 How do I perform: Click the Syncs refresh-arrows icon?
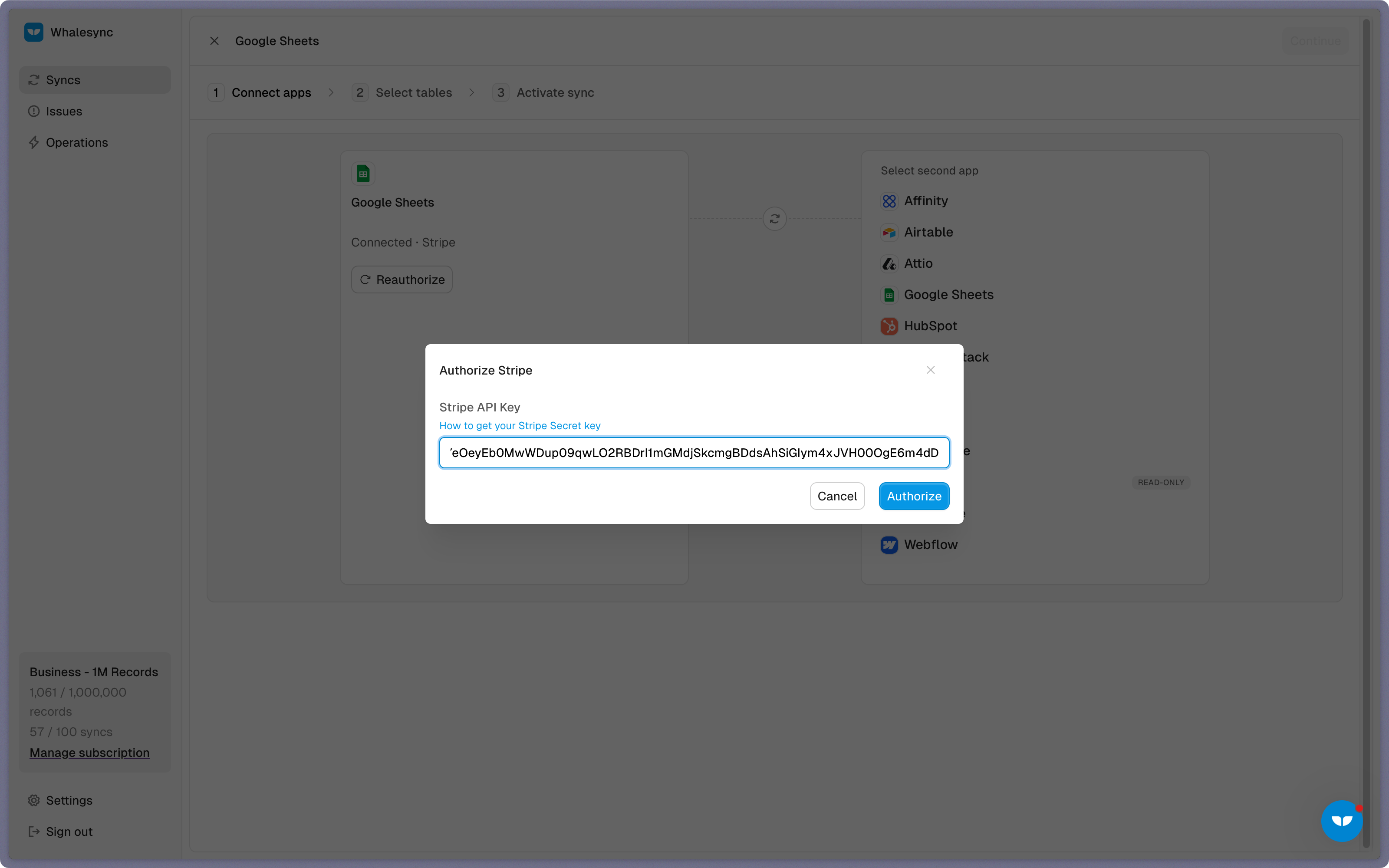(x=34, y=80)
